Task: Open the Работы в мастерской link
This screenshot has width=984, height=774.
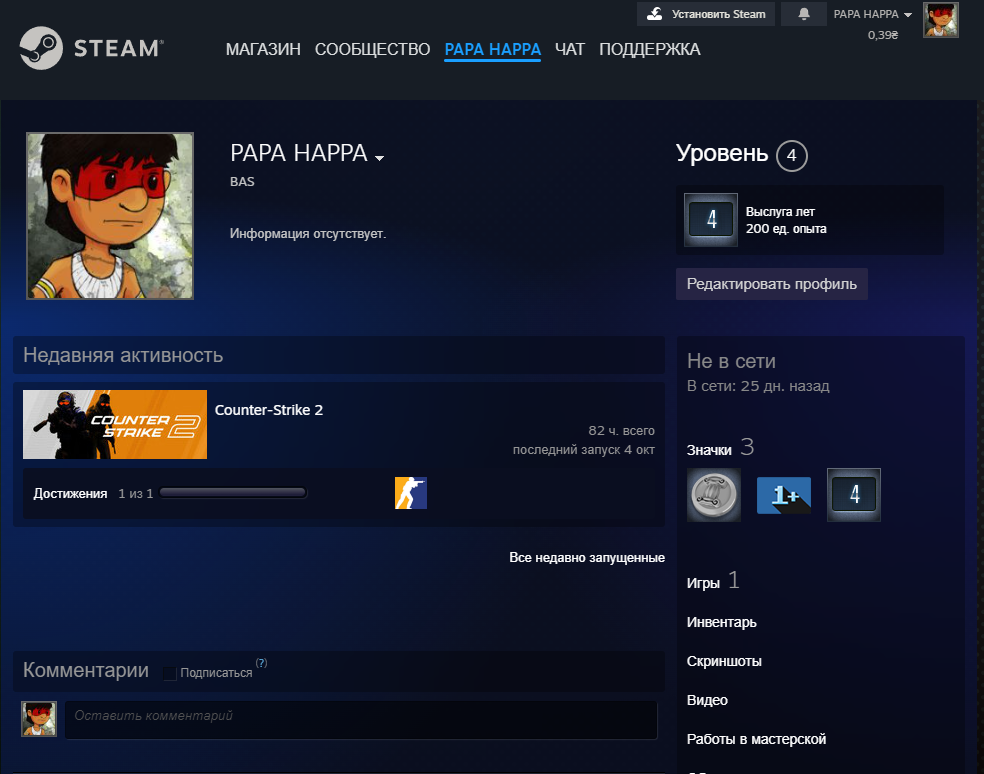Action: coord(756,739)
